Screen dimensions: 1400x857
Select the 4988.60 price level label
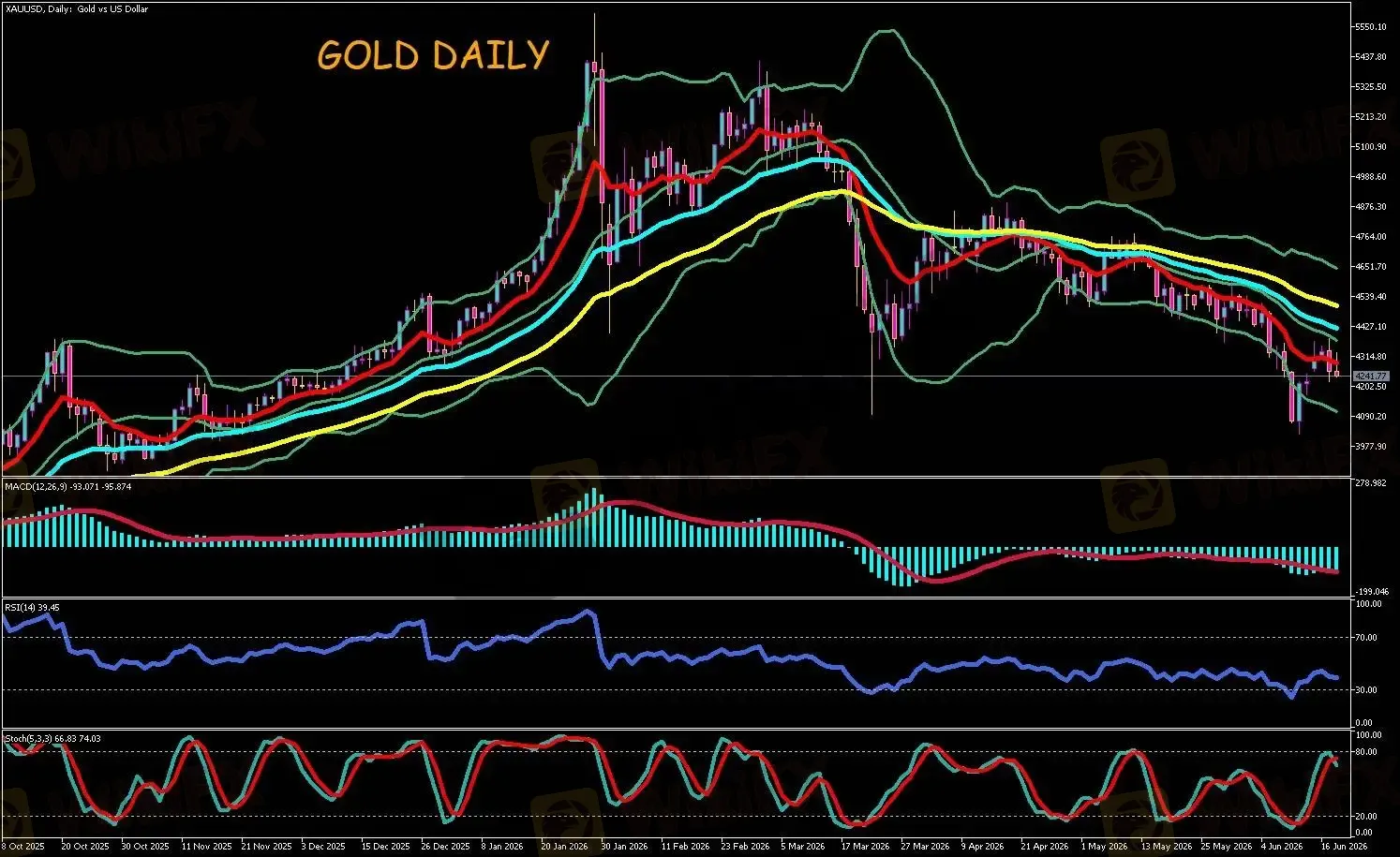tap(1370, 177)
